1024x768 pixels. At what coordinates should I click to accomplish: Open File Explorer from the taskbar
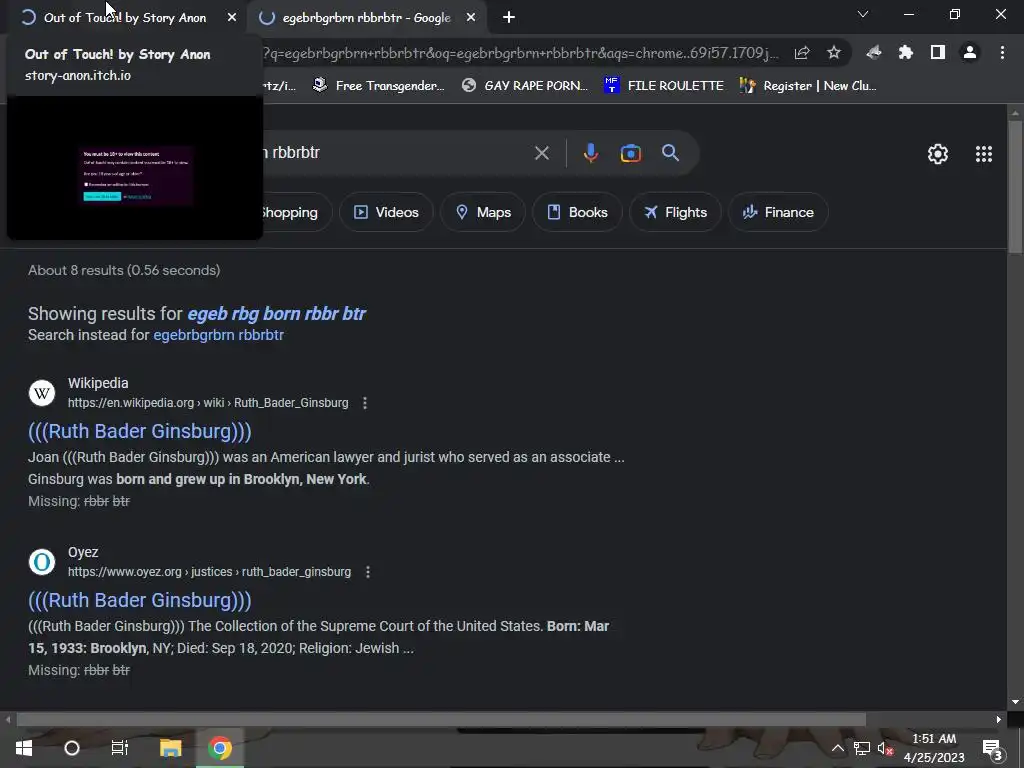pos(170,748)
